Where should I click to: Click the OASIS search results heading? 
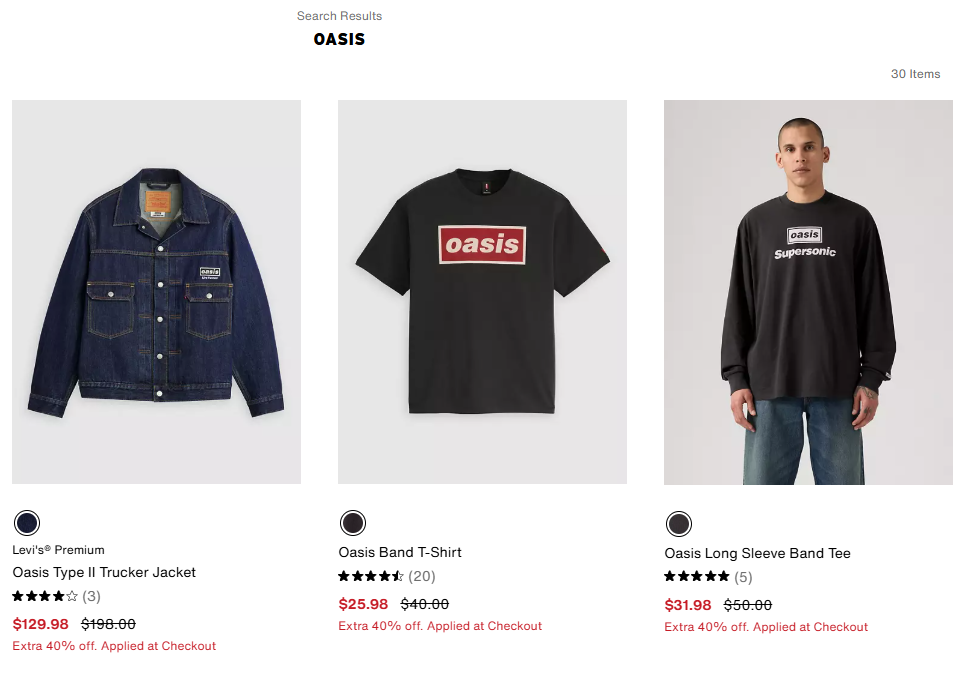coord(339,39)
